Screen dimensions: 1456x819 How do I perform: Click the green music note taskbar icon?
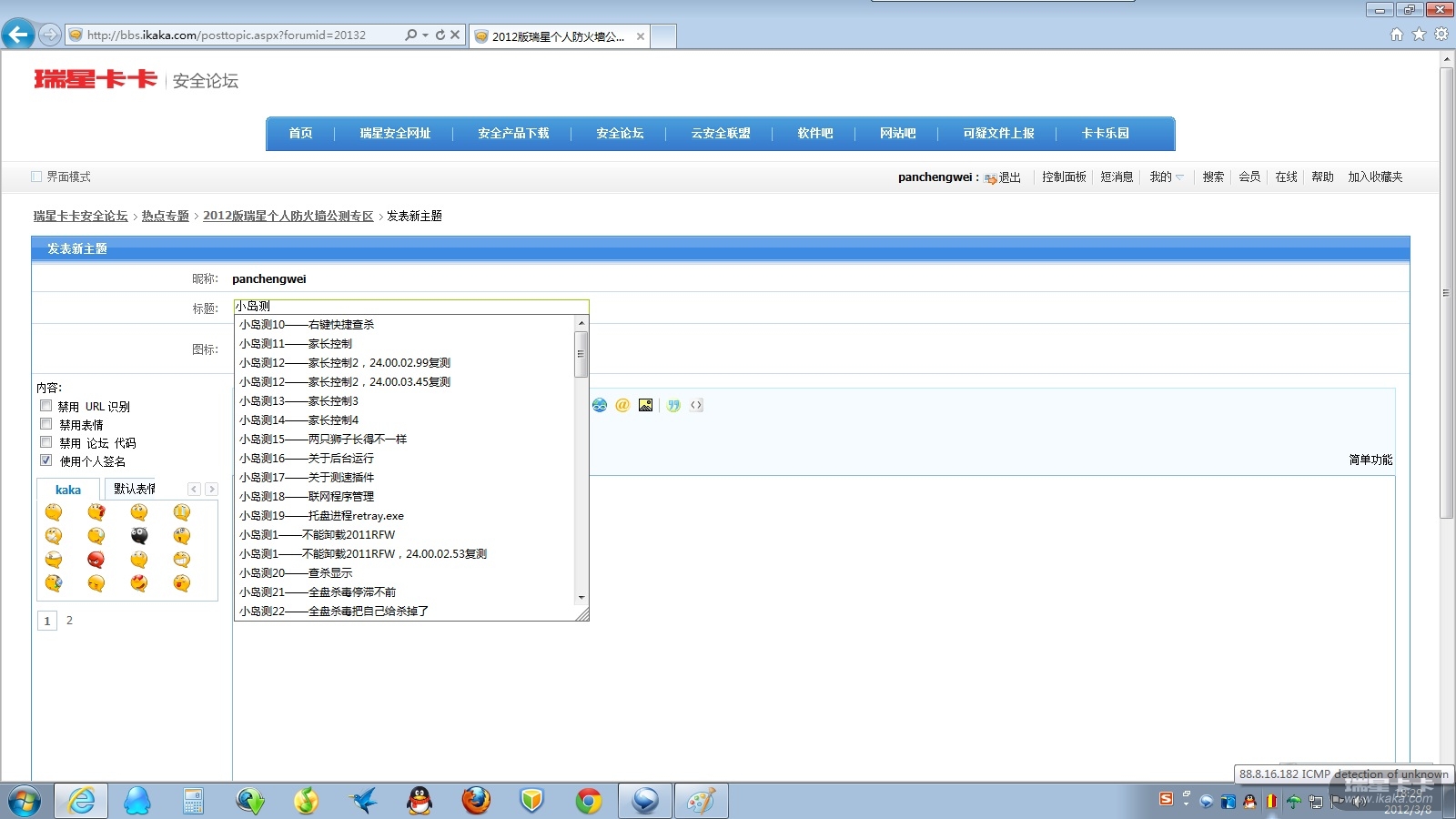tap(306, 801)
